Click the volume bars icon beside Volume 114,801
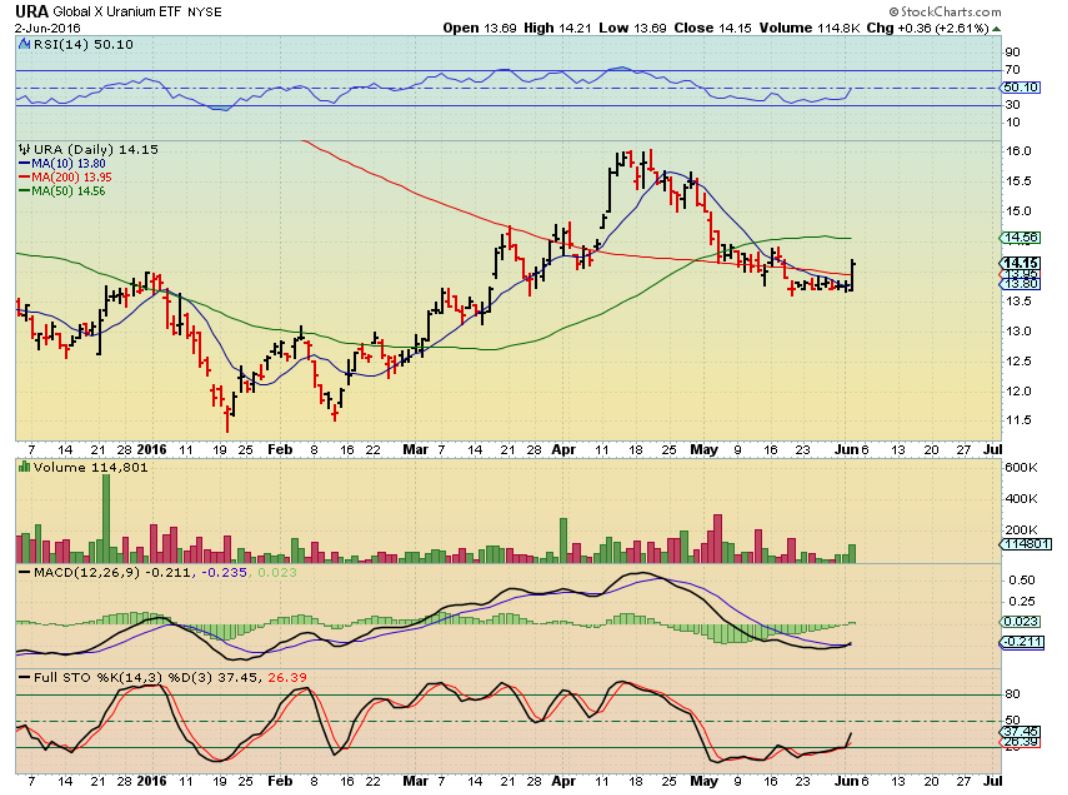Screen dimensions: 1068x795 click(x=25, y=467)
